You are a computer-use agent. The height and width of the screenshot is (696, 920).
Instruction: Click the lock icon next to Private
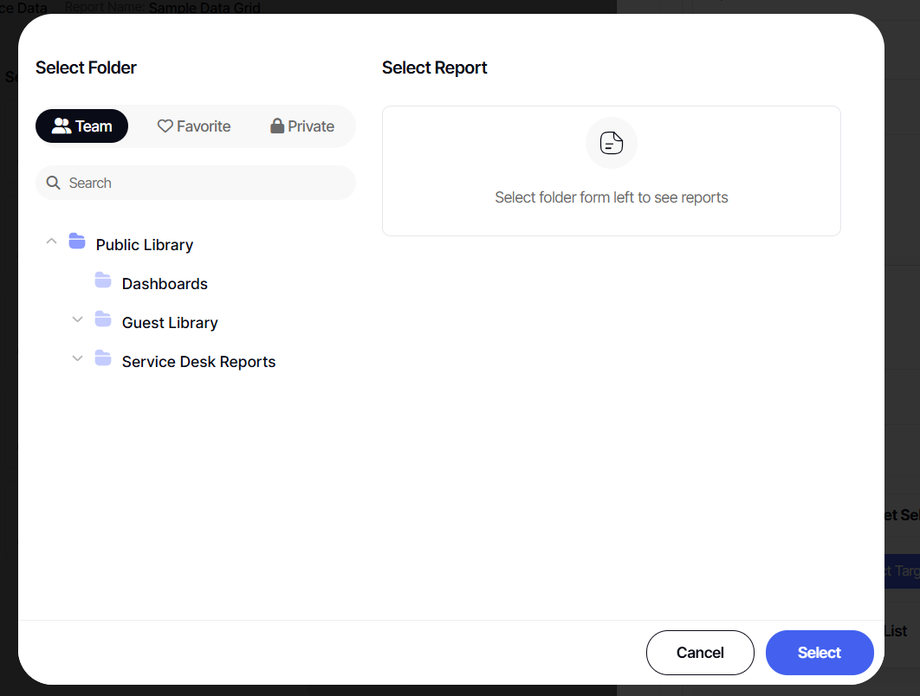coord(277,125)
